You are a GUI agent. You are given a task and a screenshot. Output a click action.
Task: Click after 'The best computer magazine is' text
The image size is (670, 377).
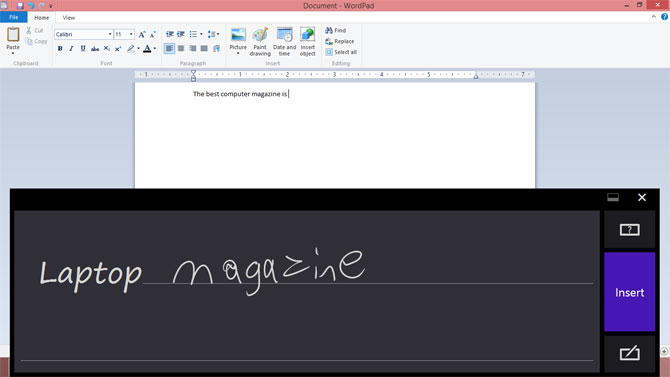[289, 94]
